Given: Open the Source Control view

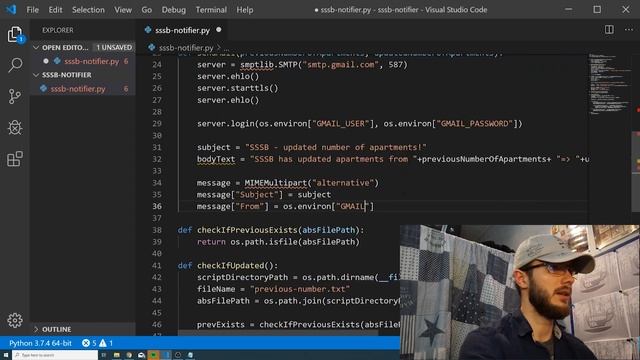Looking at the screenshot, I should click(15, 96).
